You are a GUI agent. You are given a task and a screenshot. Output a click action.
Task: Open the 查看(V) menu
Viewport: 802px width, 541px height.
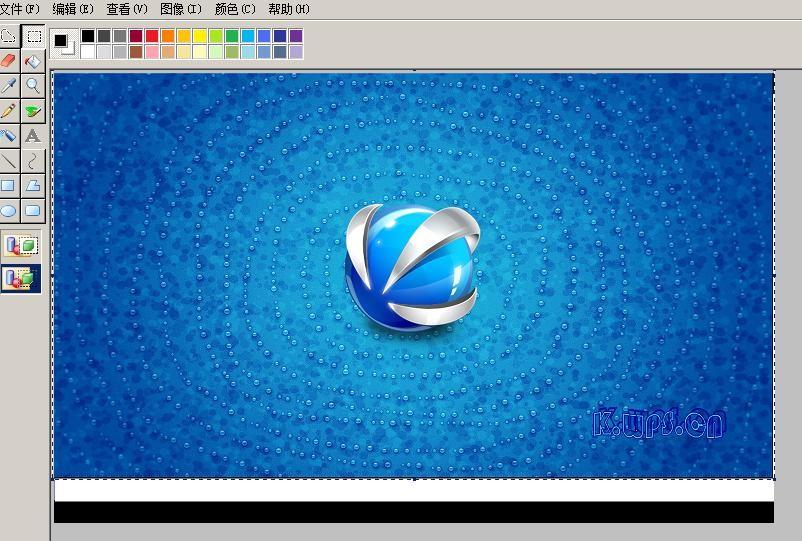tap(126, 9)
